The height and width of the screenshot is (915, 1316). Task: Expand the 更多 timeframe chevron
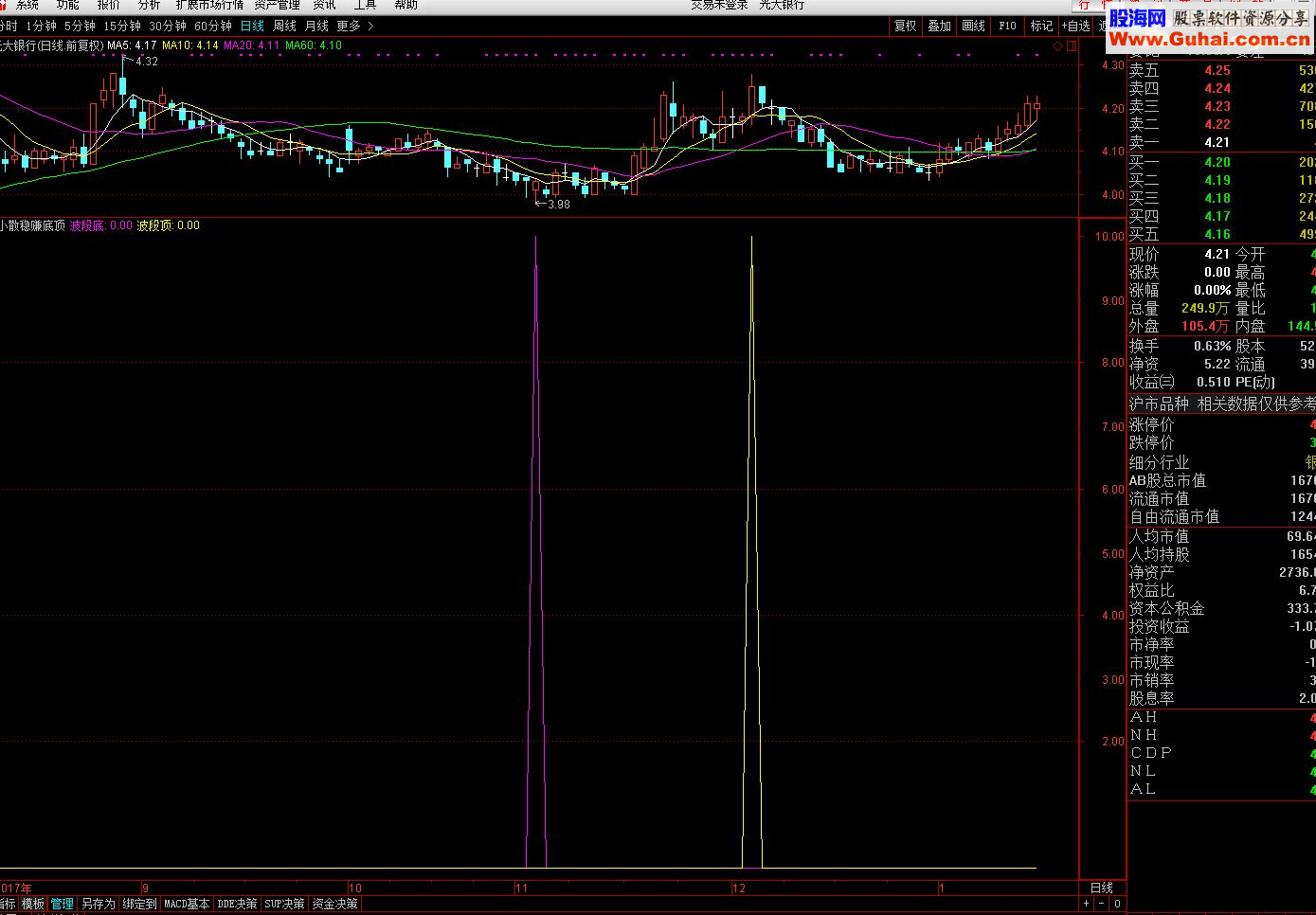tap(370, 27)
